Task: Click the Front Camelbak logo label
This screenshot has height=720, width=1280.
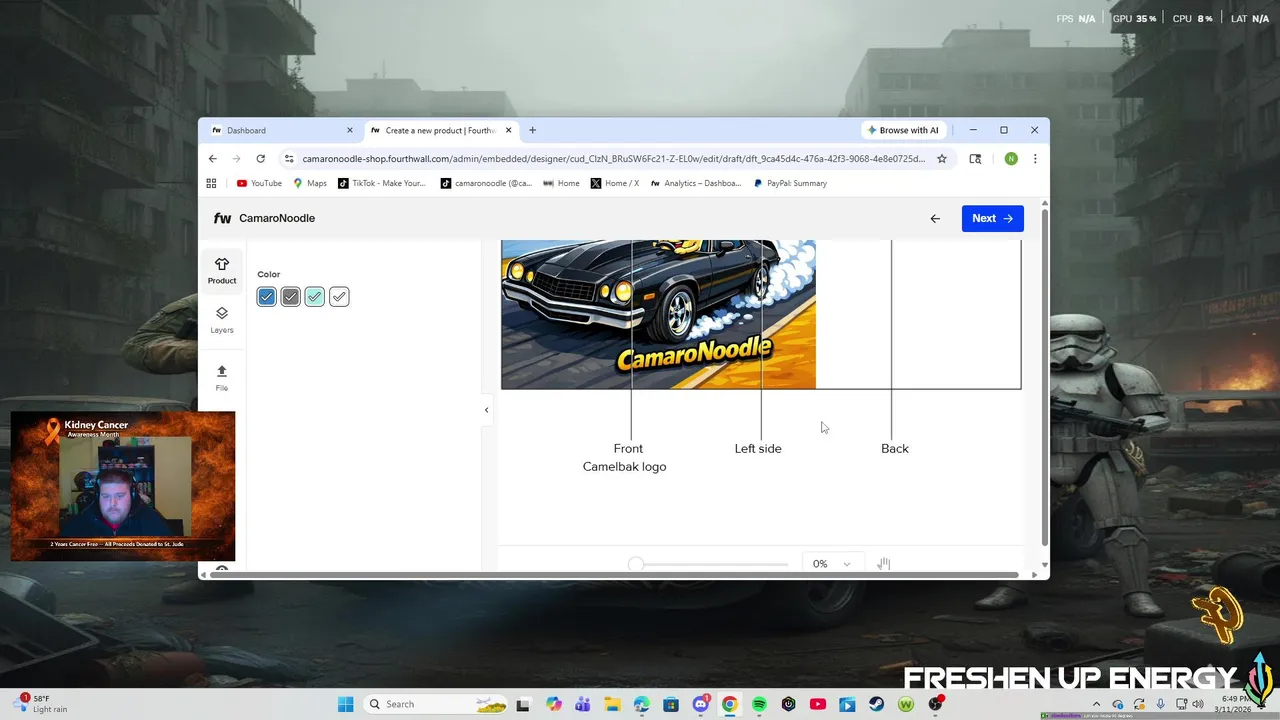Action: pyautogui.click(x=625, y=458)
